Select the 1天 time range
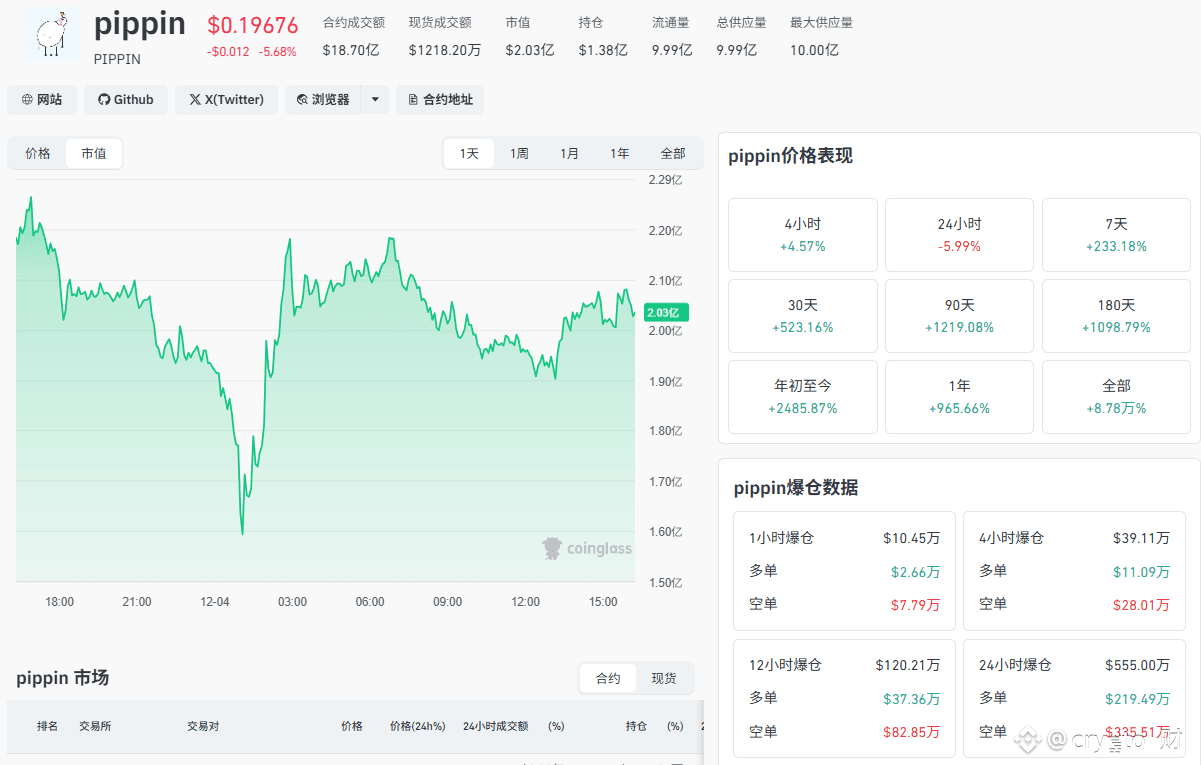The width and height of the screenshot is (1201, 765). (469, 154)
